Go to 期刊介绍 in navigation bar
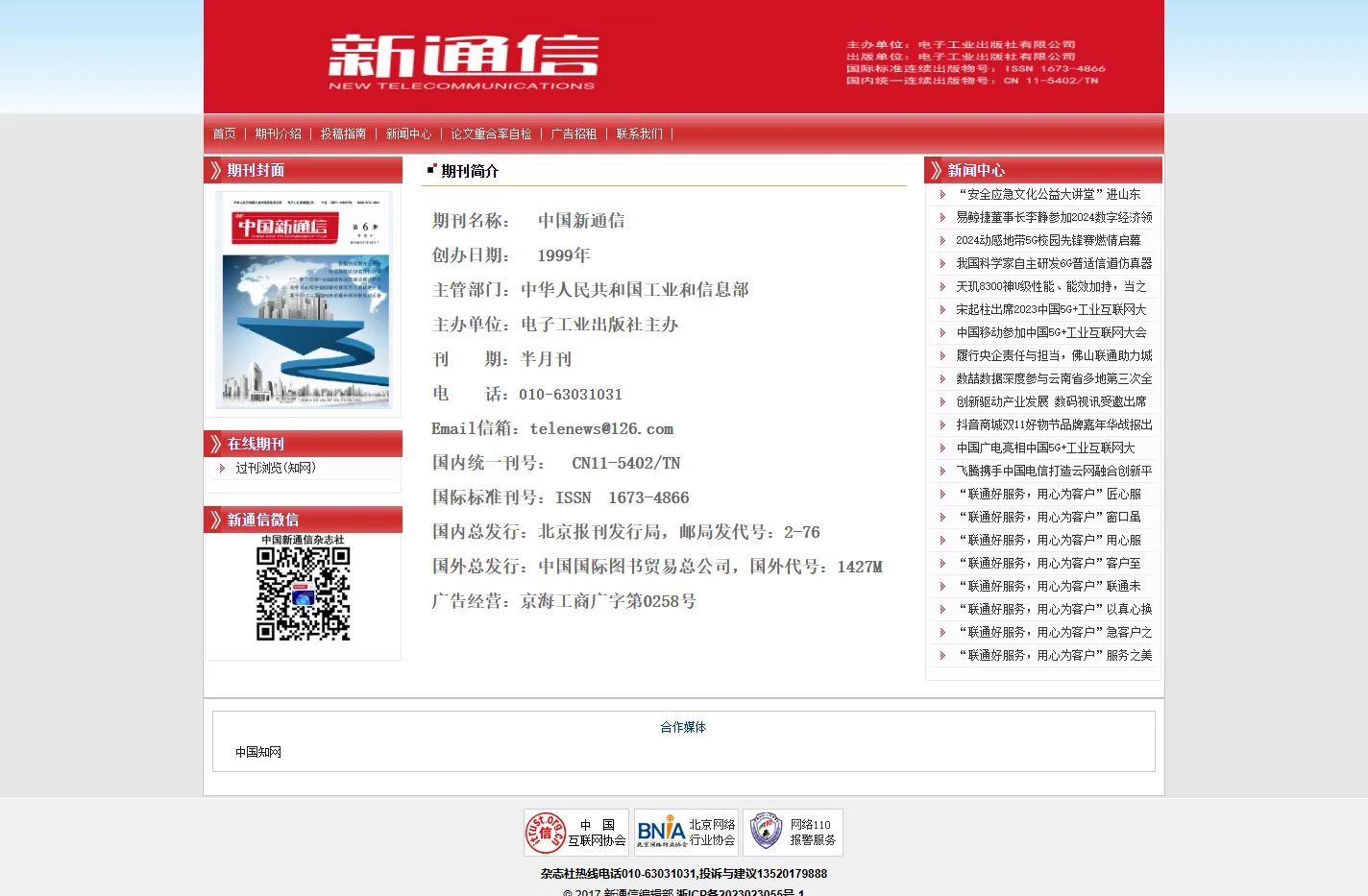1368x896 pixels. (x=278, y=134)
